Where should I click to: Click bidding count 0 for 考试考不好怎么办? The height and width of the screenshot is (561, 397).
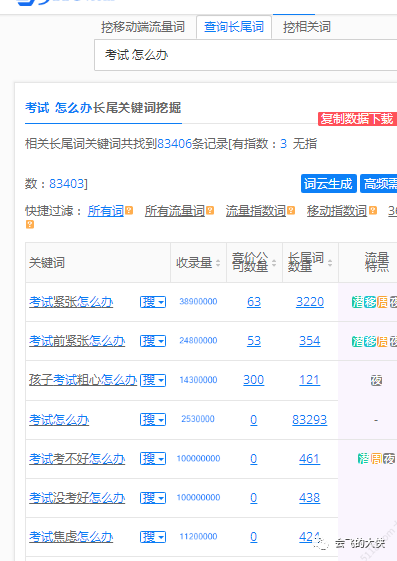[x=254, y=458]
